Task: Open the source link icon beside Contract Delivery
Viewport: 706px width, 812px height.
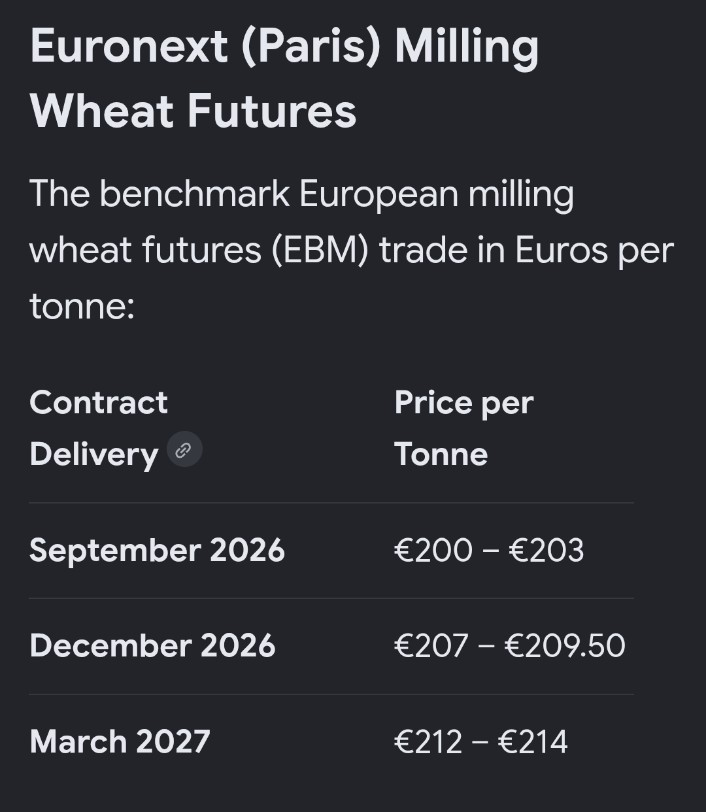Action: coord(184,450)
